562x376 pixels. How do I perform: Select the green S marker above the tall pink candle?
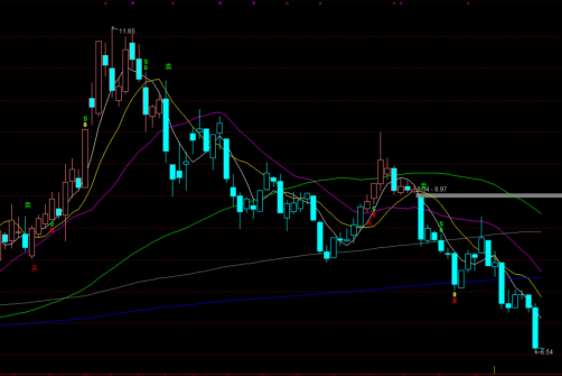coord(85,119)
